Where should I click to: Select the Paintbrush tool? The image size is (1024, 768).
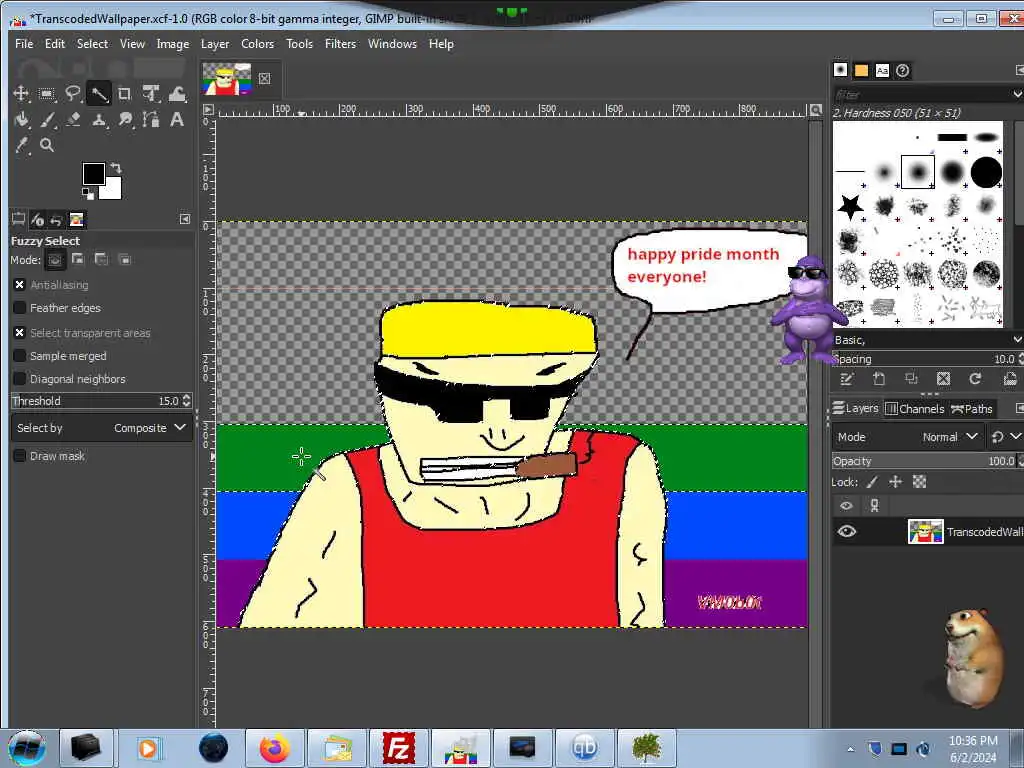point(47,120)
